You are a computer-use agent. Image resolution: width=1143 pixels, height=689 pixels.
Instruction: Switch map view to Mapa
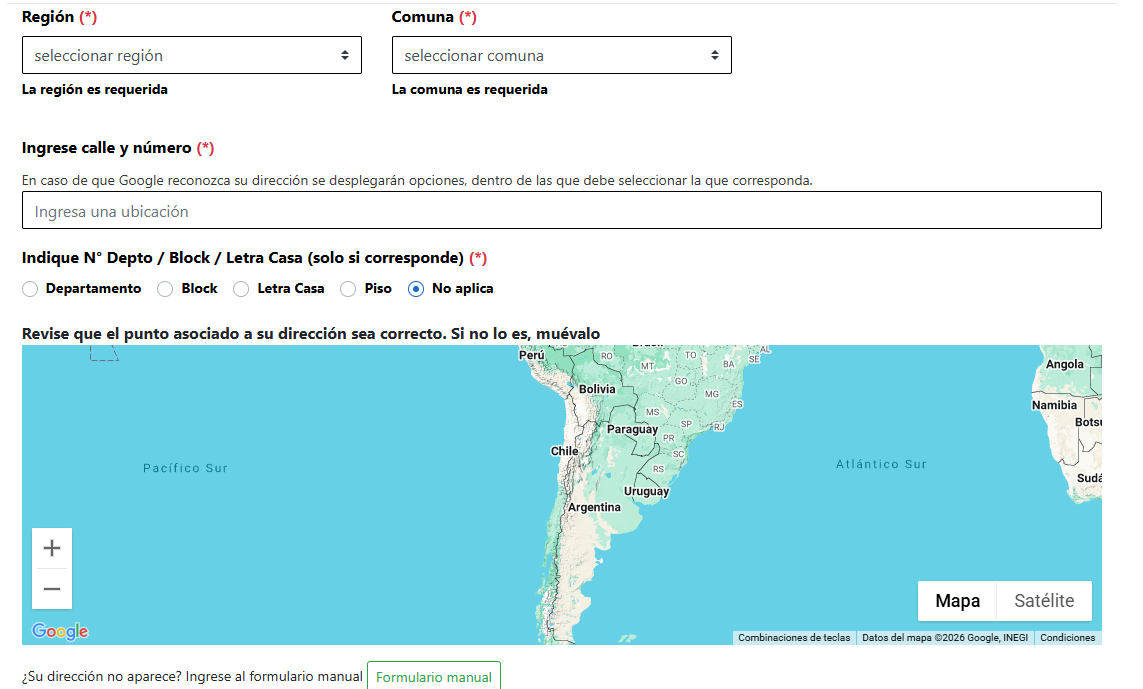click(957, 601)
